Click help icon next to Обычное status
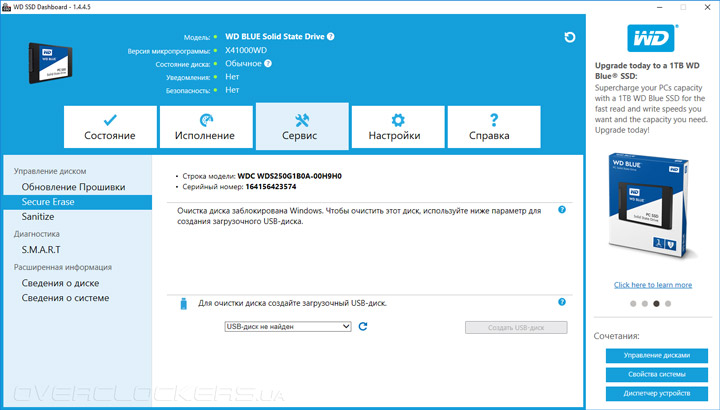Image resolution: width=720 pixels, height=410 pixels. click(x=268, y=63)
